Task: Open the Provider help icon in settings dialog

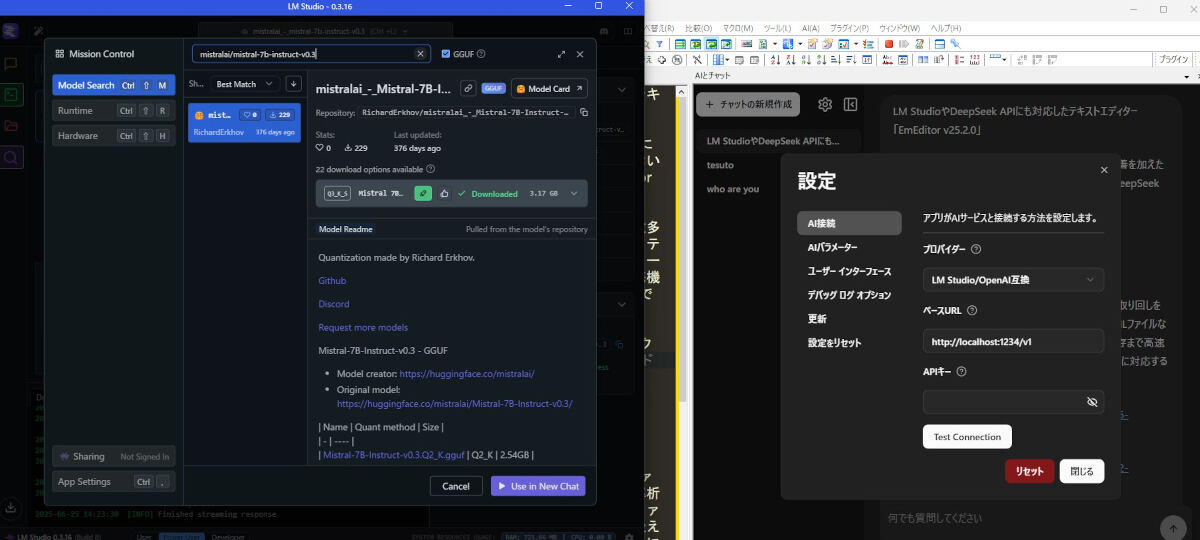Action: [976, 249]
